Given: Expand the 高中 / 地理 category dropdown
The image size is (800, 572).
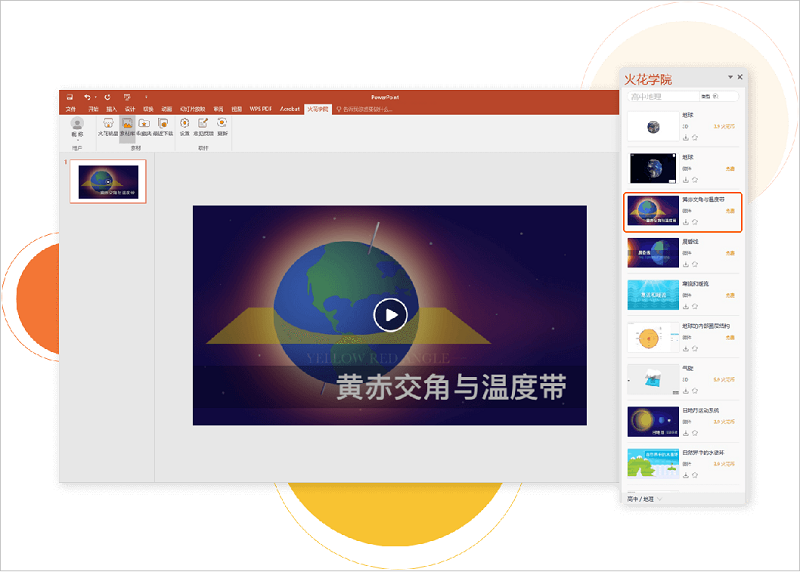Looking at the screenshot, I should click(645, 499).
